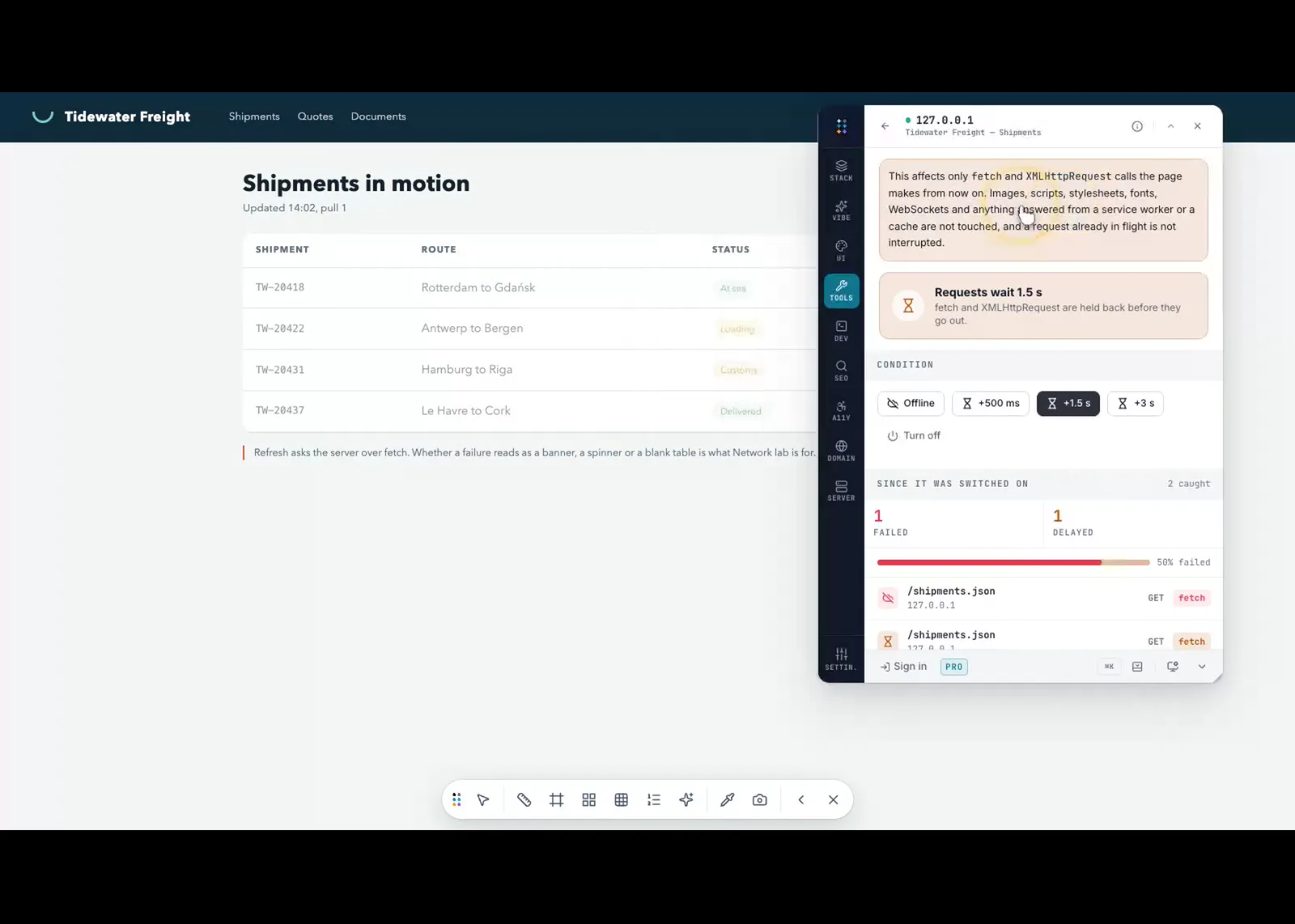Image resolution: width=1295 pixels, height=924 pixels.
Task: Click the Antwerp to Bergen route
Action: pyautogui.click(x=472, y=328)
